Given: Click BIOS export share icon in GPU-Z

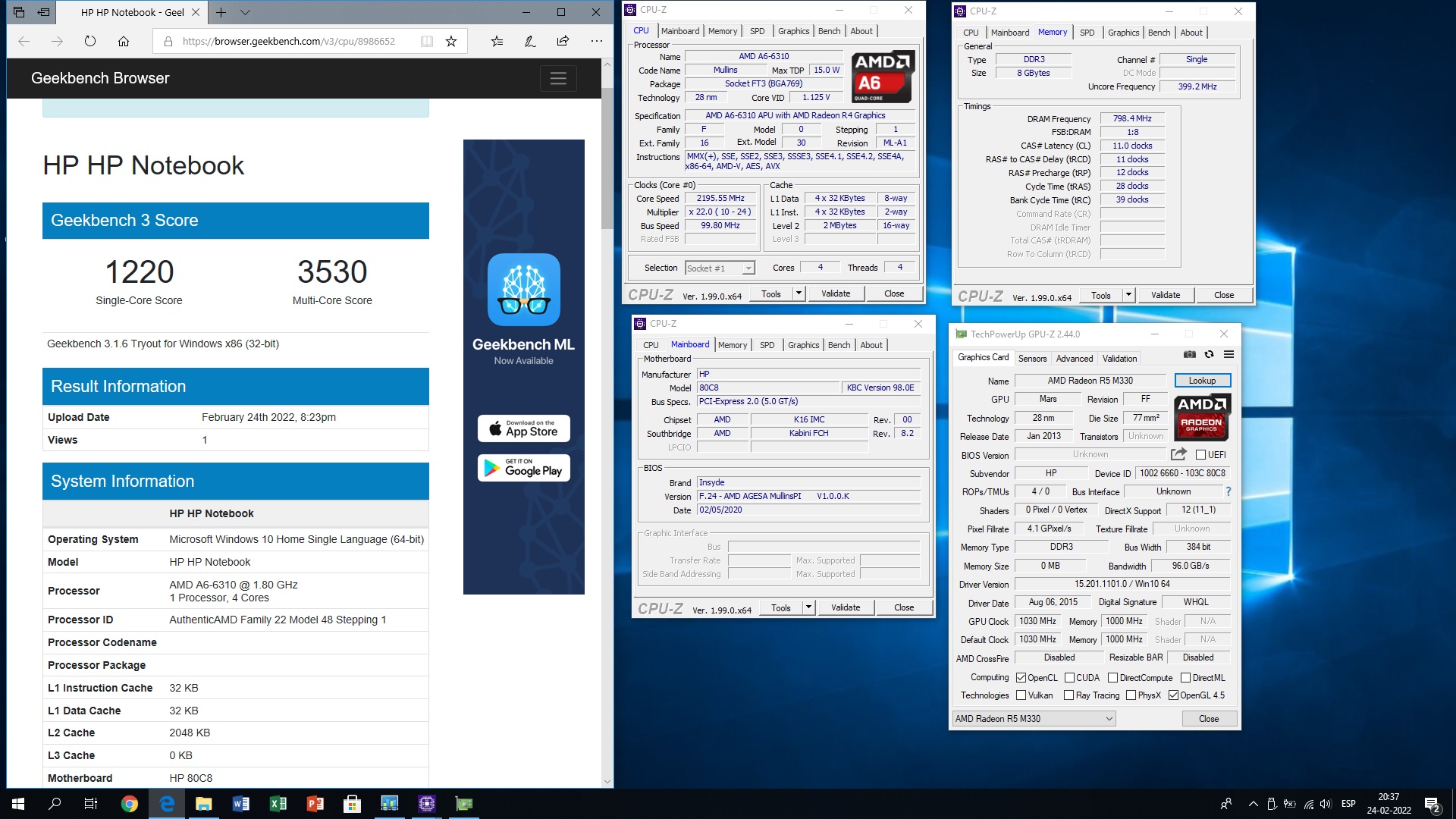Looking at the screenshot, I should (1178, 454).
